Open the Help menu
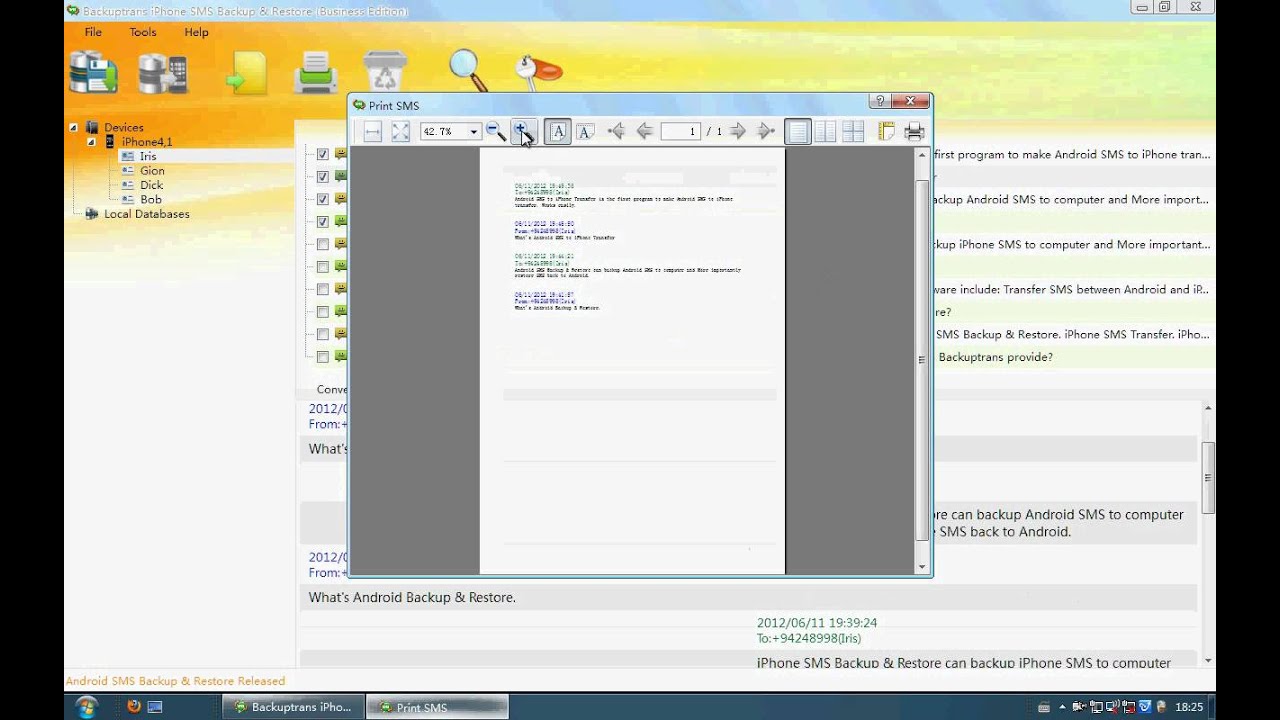This screenshot has width=1280, height=720. pyautogui.click(x=197, y=32)
